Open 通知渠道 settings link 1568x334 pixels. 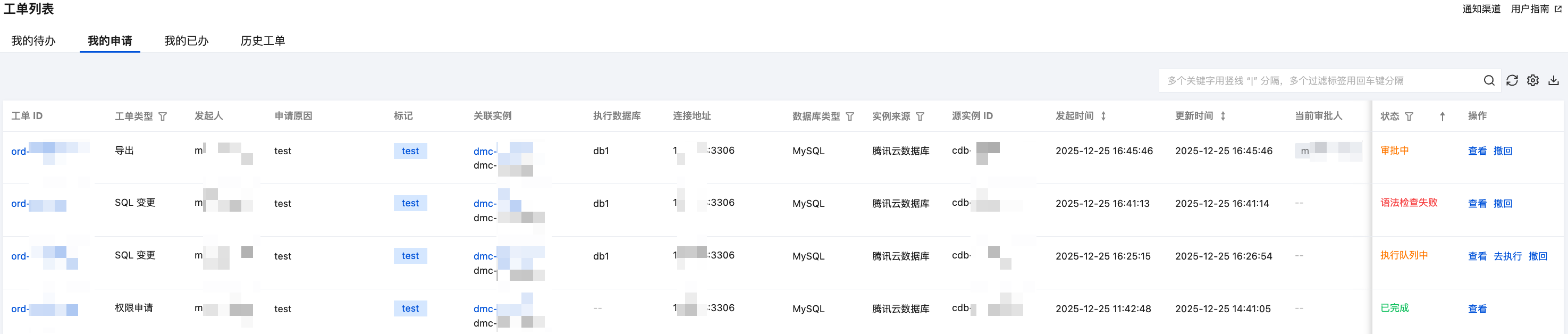[1481, 9]
